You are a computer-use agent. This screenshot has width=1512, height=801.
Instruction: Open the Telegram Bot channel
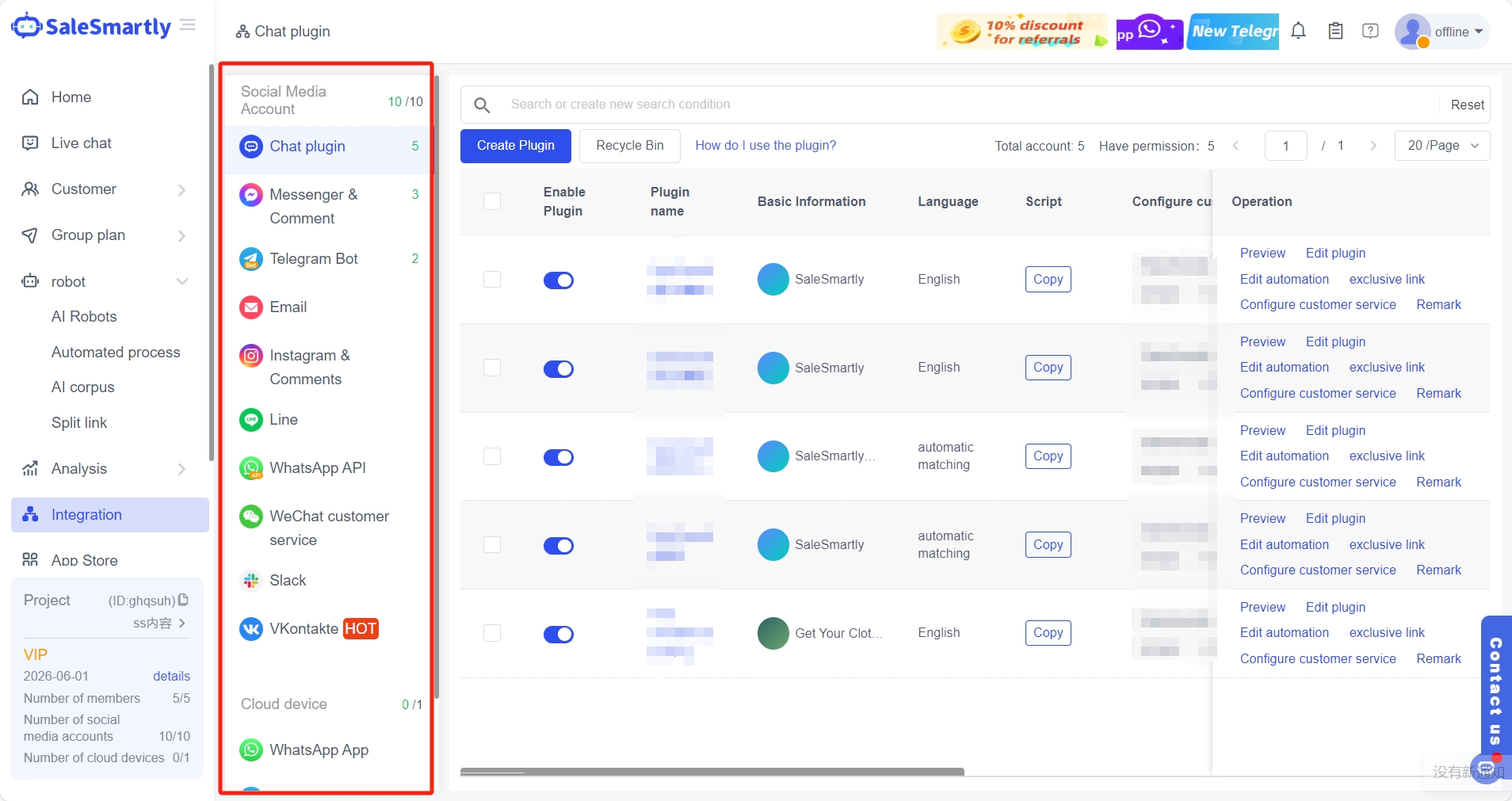pyautogui.click(x=313, y=259)
